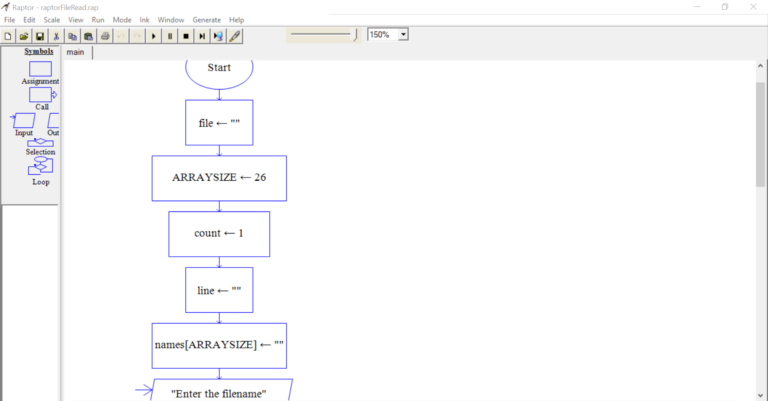Open the 150% zoom dropdown
This screenshot has width=768, height=401.
pos(403,34)
